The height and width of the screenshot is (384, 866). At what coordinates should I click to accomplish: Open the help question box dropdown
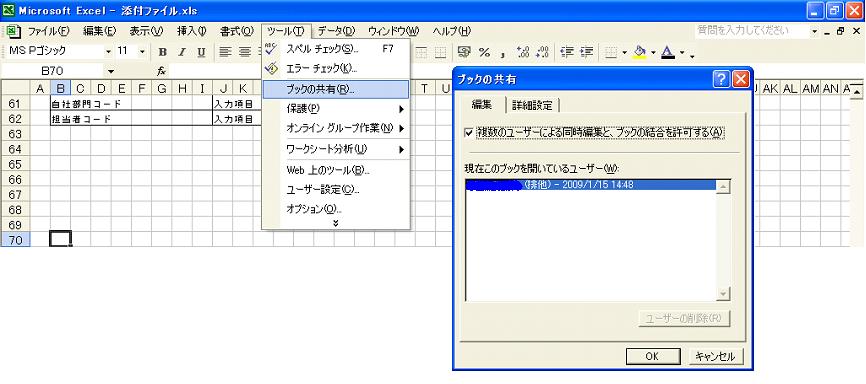coord(815,31)
